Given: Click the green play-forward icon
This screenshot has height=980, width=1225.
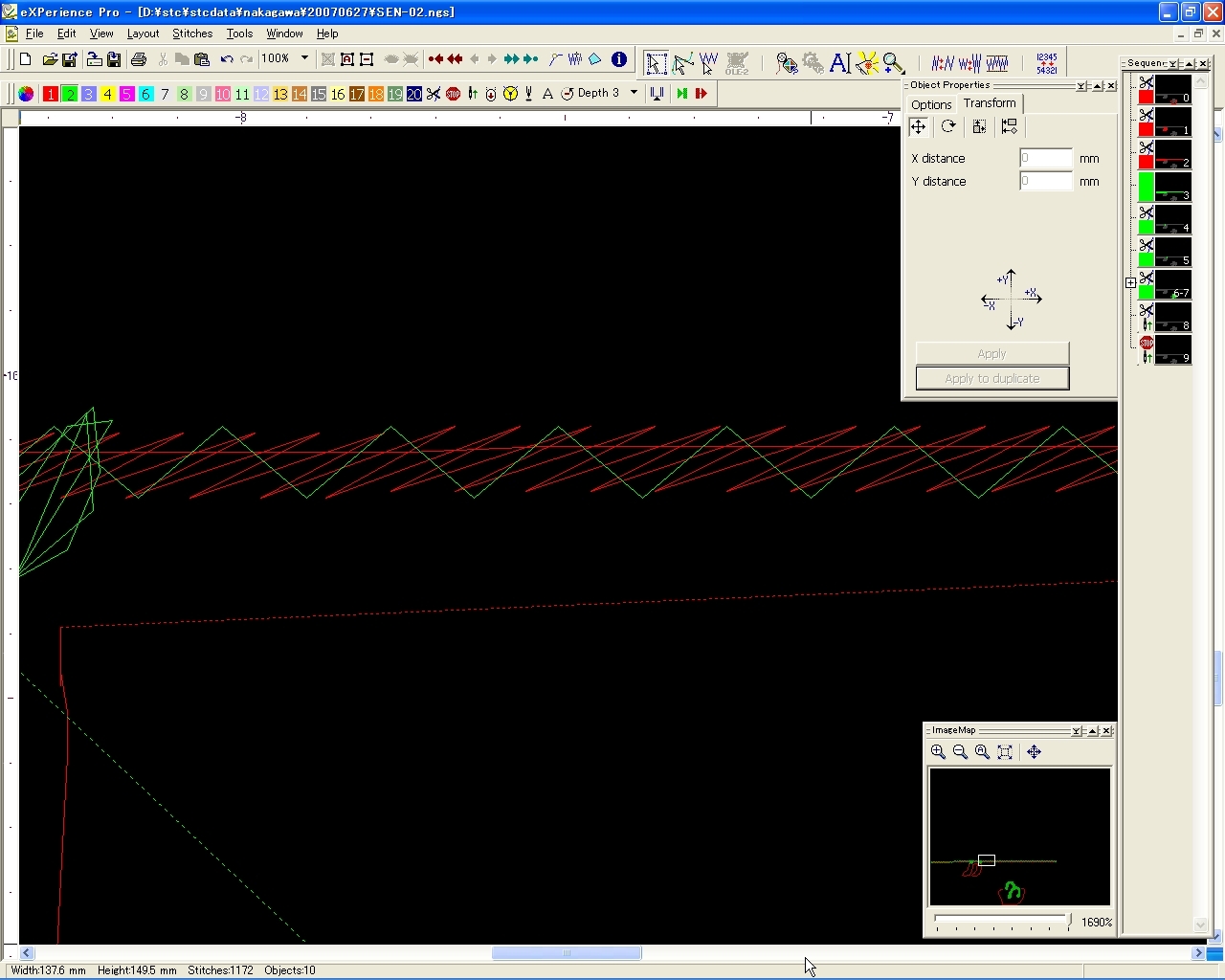Looking at the screenshot, I should [681, 94].
